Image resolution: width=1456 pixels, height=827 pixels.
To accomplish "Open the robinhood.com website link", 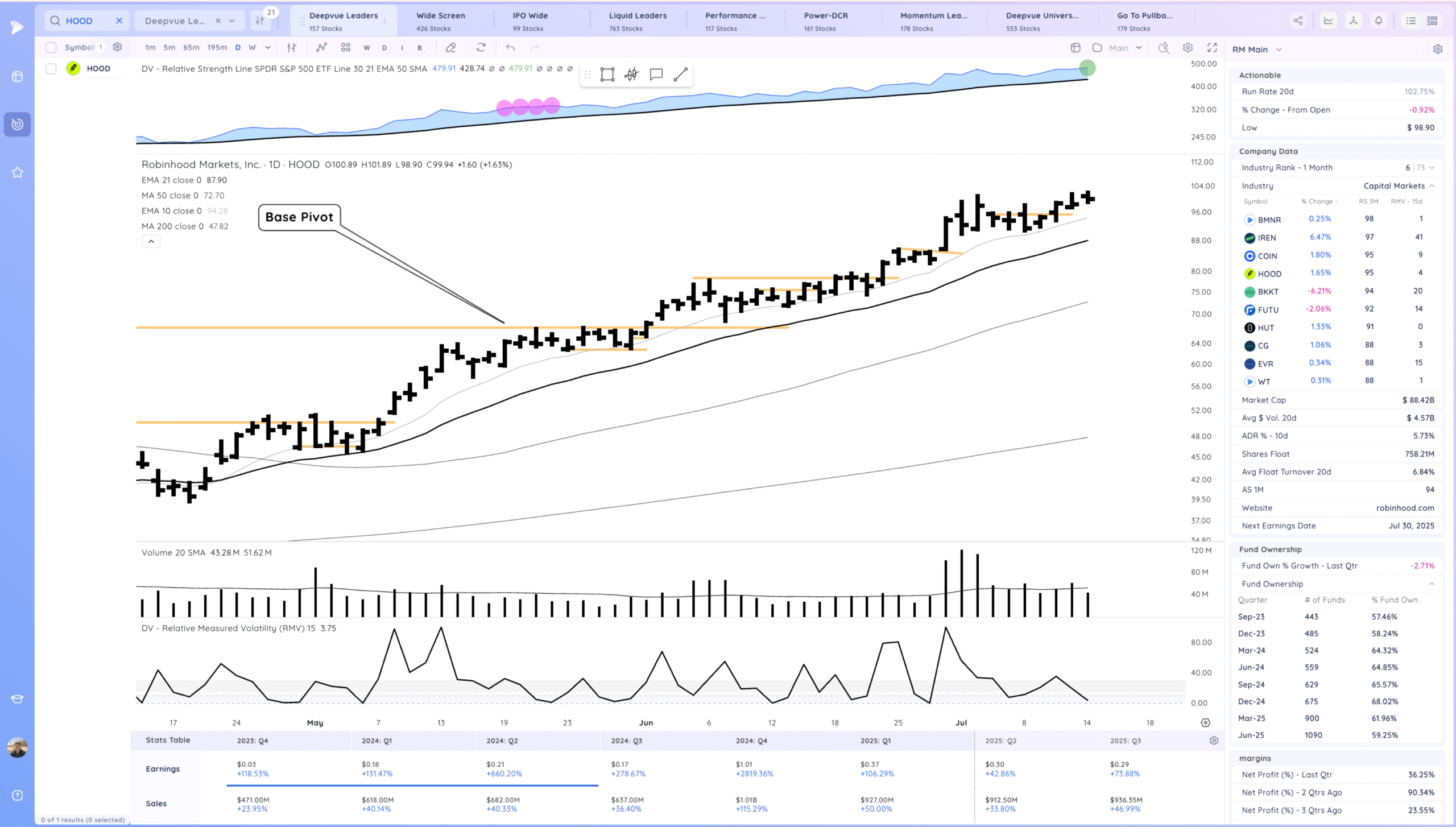I will pos(1405,508).
